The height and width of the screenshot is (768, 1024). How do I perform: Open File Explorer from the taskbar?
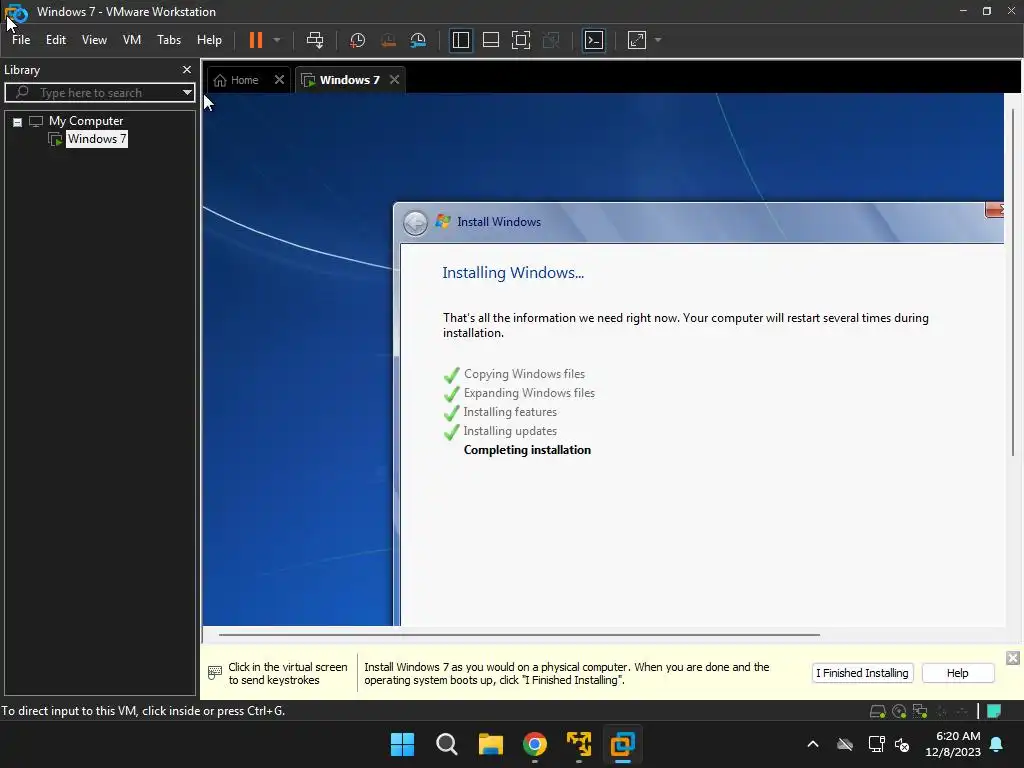[x=490, y=744]
